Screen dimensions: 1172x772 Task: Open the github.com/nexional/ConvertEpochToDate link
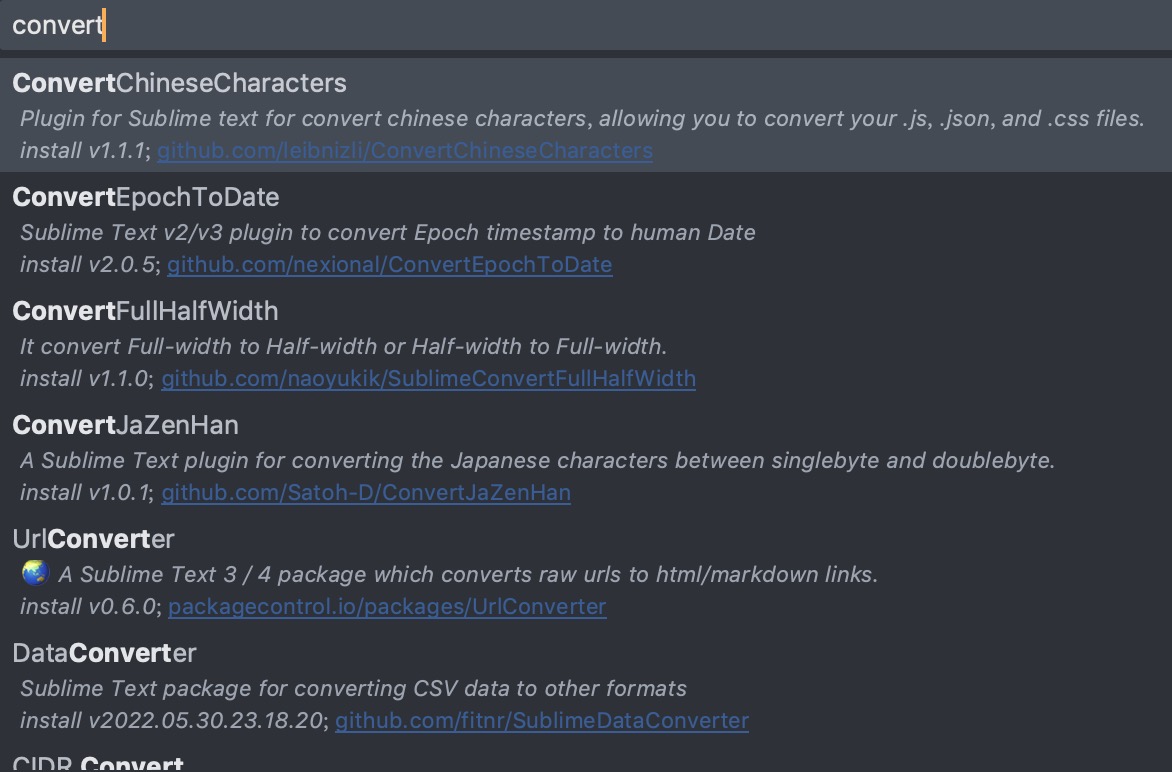click(x=389, y=265)
